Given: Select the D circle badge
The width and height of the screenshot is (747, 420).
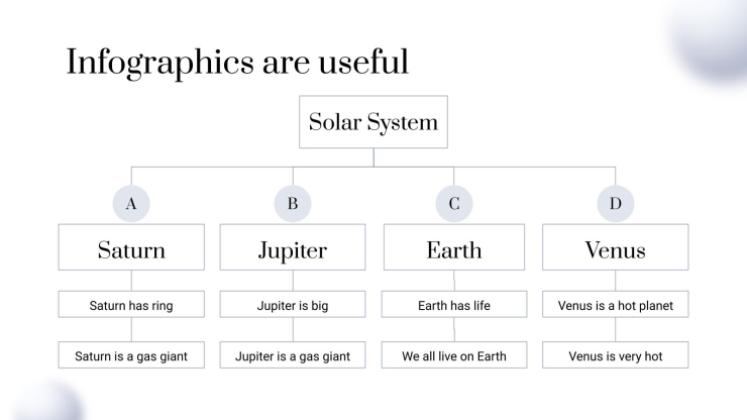Looking at the screenshot, I should pyautogui.click(x=616, y=204).
